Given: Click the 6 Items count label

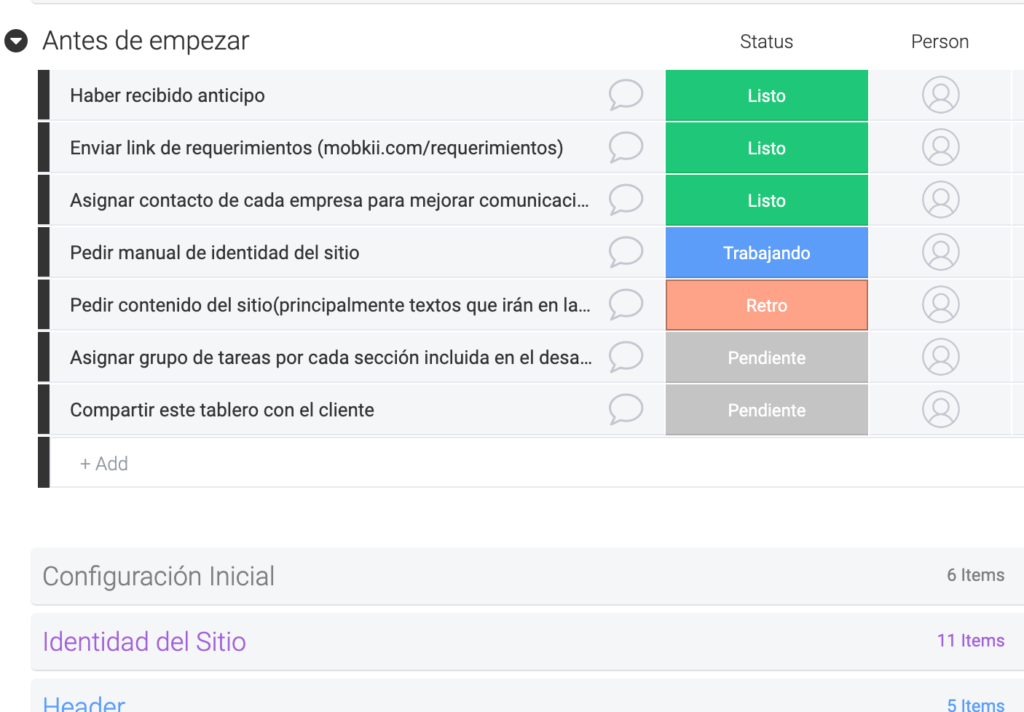Looking at the screenshot, I should click(x=976, y=575).
